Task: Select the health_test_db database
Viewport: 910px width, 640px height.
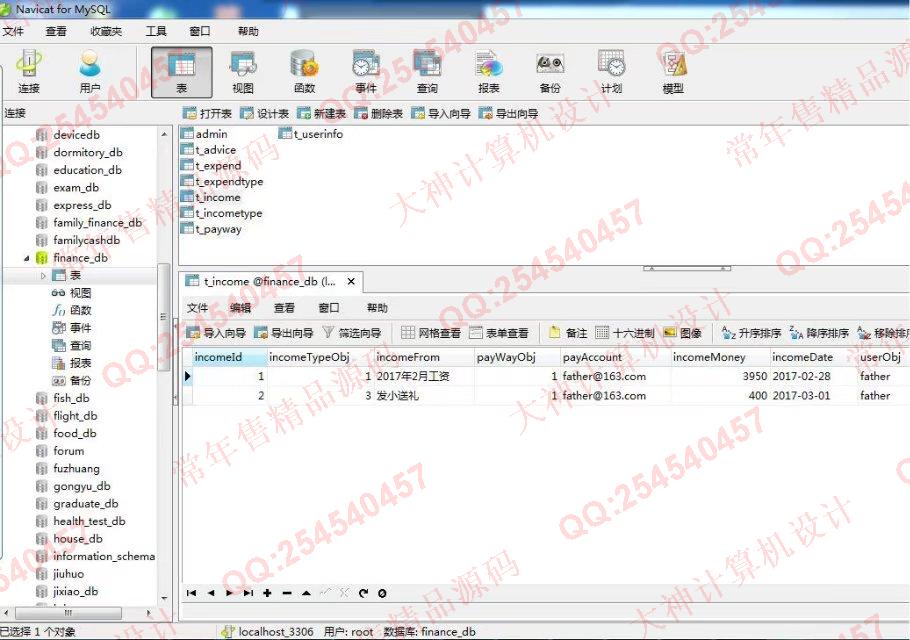Action: coord(89,521)
